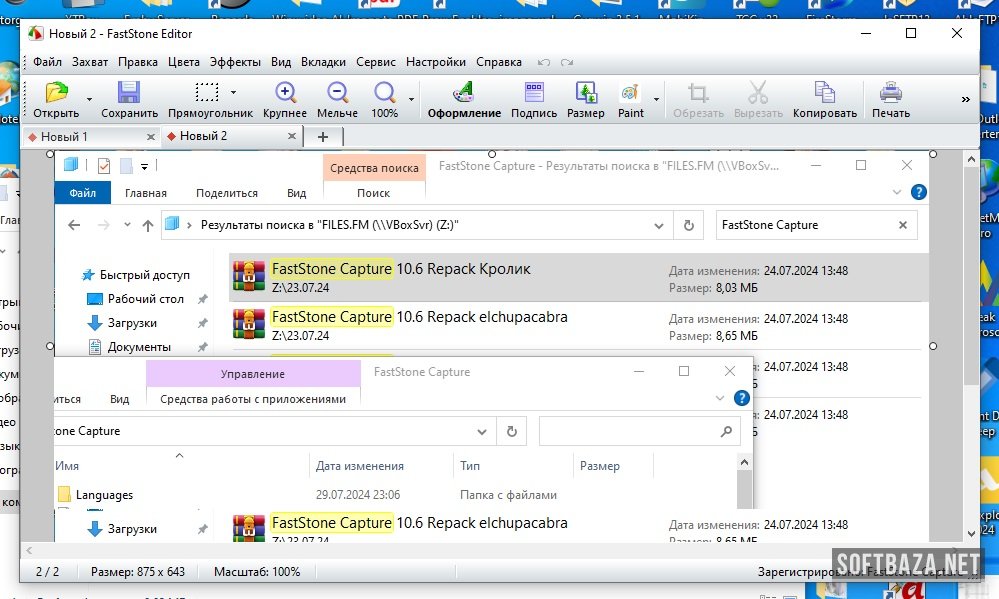
Task: Add a caption using Подпись
Action: 534,94
